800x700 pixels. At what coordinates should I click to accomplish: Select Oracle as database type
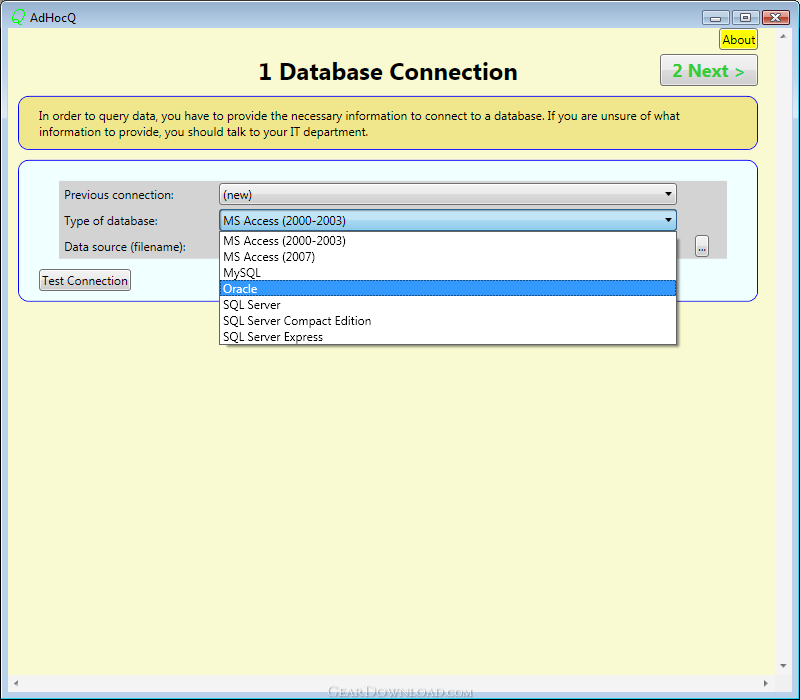(448, 289)
